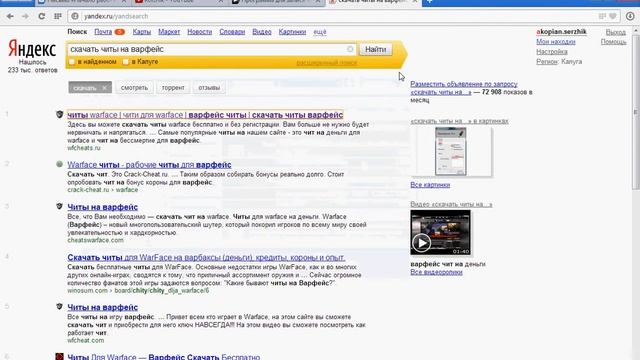Image resolution: width=640 pixels, height=360 pixels.
Task: Click the winosum.com board URL
Action: coord(138,291)
